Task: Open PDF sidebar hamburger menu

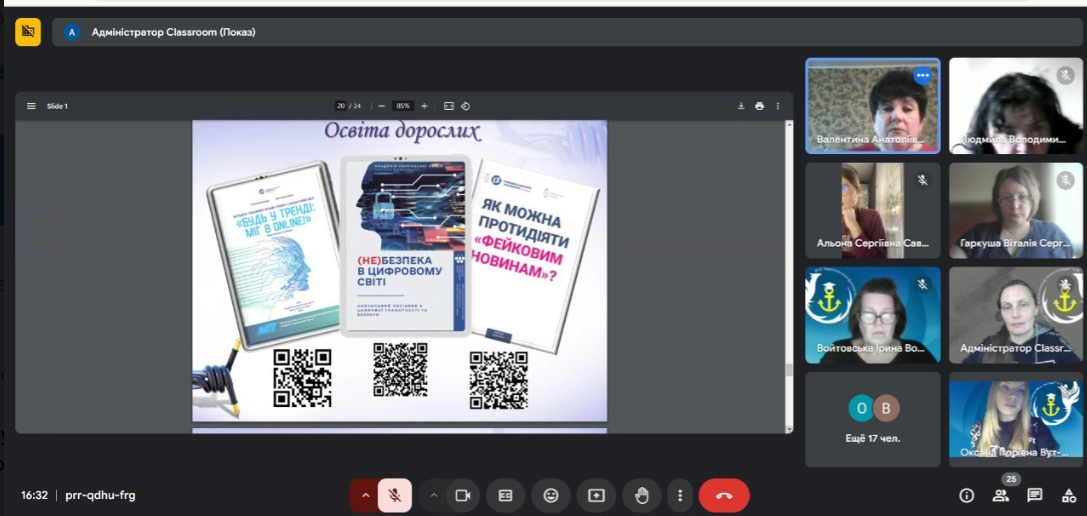Action: tap(31, 106)
